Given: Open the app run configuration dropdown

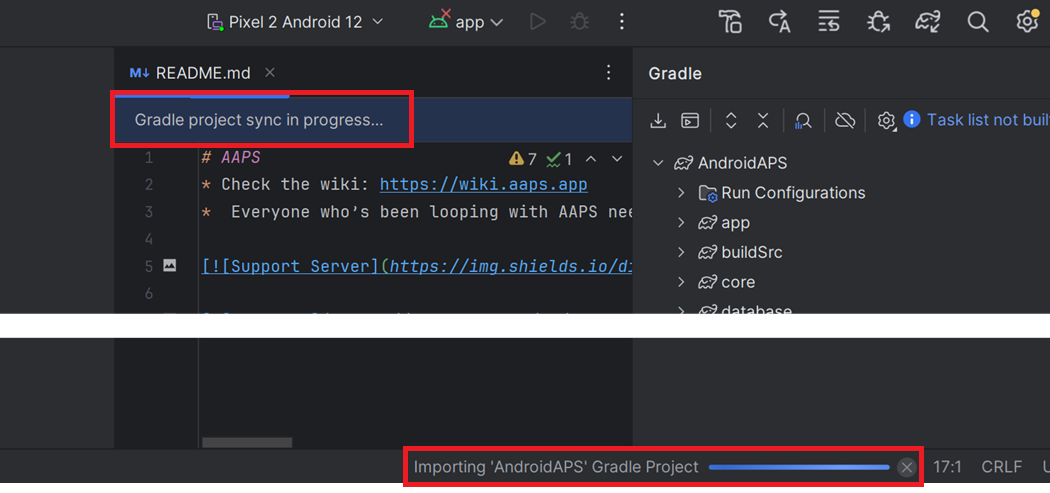Looking at the screenshot, I should (x=465, y=22).
